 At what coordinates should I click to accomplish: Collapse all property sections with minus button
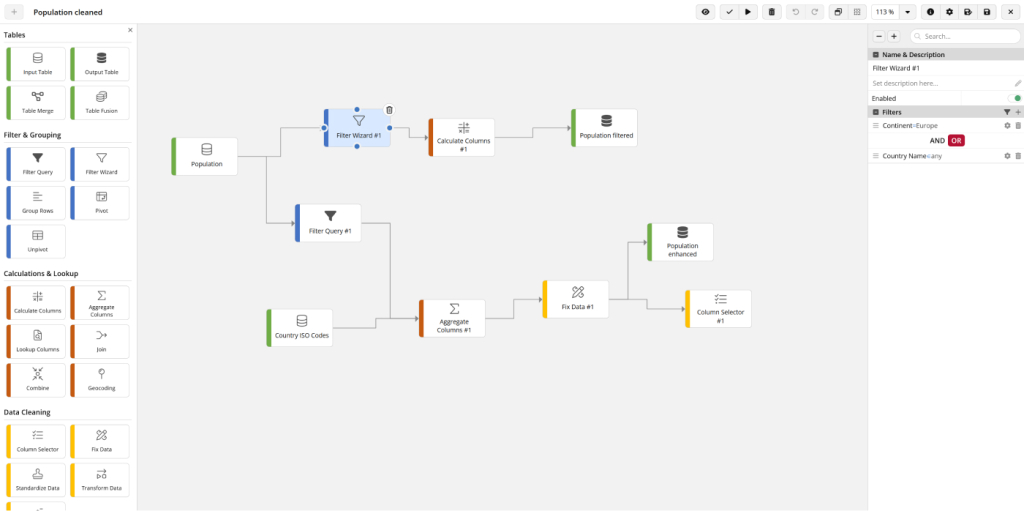(879, 37)
